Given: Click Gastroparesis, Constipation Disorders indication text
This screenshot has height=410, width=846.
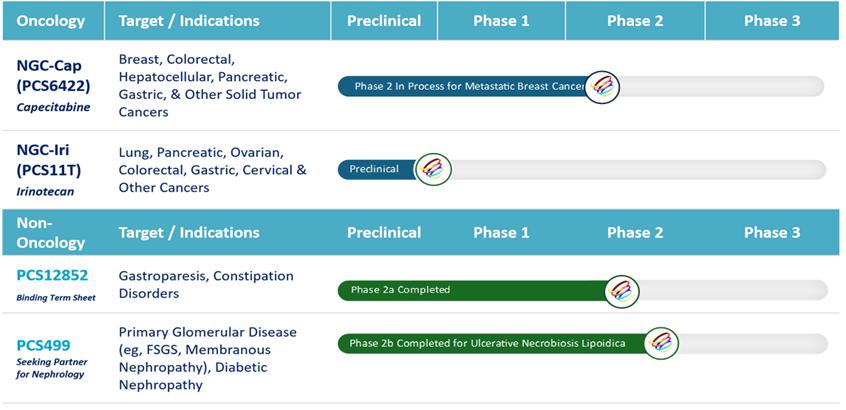Looking at the screenshot, I should click(x=206, y=284).
